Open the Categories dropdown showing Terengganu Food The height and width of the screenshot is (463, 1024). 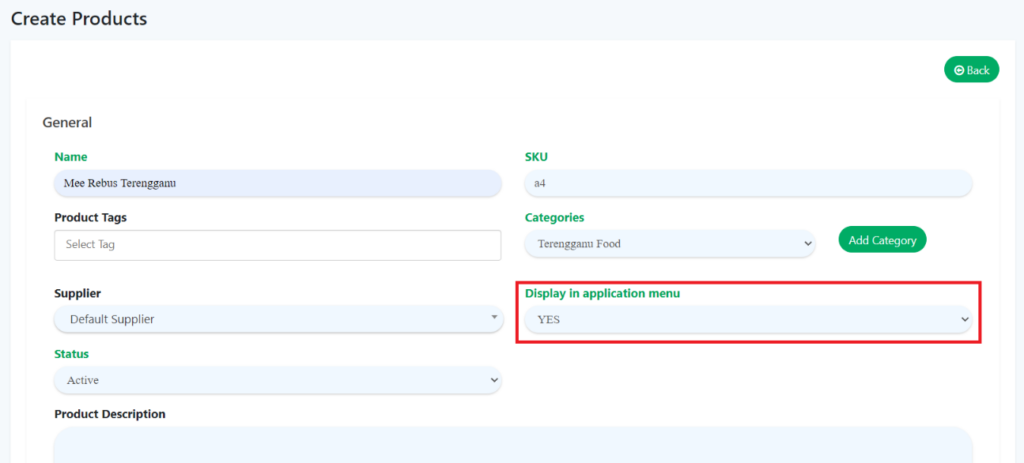pos(670,243)
